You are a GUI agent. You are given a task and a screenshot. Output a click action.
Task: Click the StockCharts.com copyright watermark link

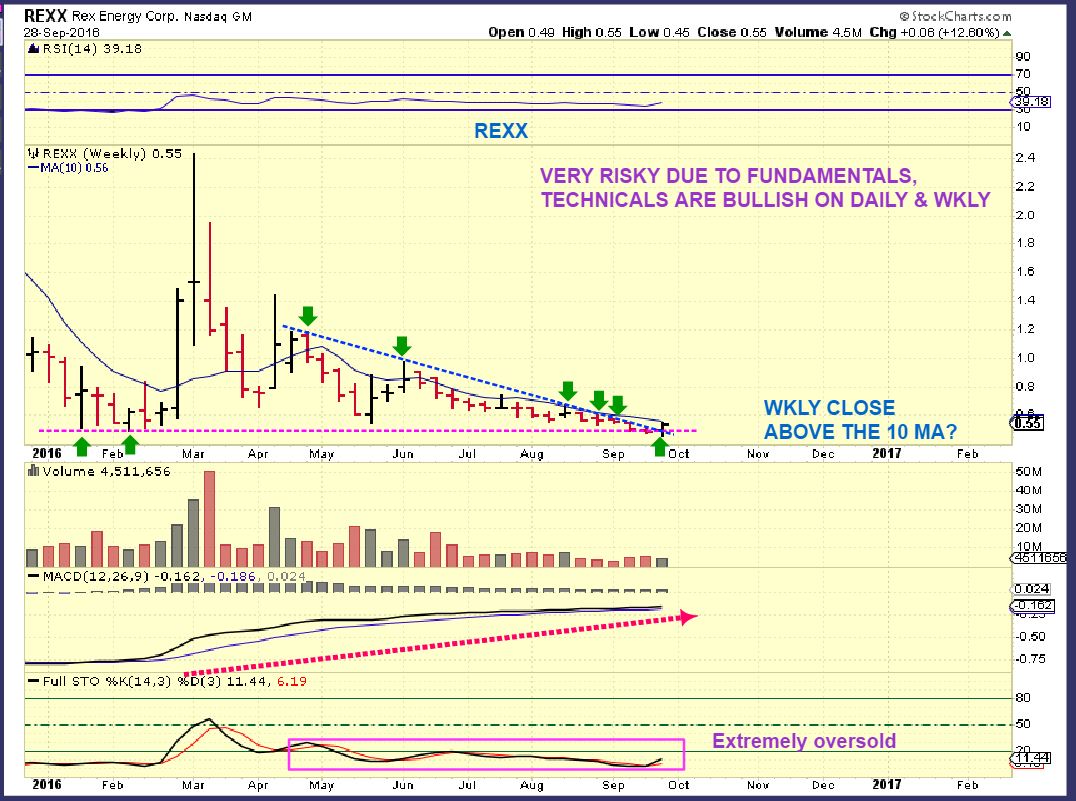(x=955, y=16)
